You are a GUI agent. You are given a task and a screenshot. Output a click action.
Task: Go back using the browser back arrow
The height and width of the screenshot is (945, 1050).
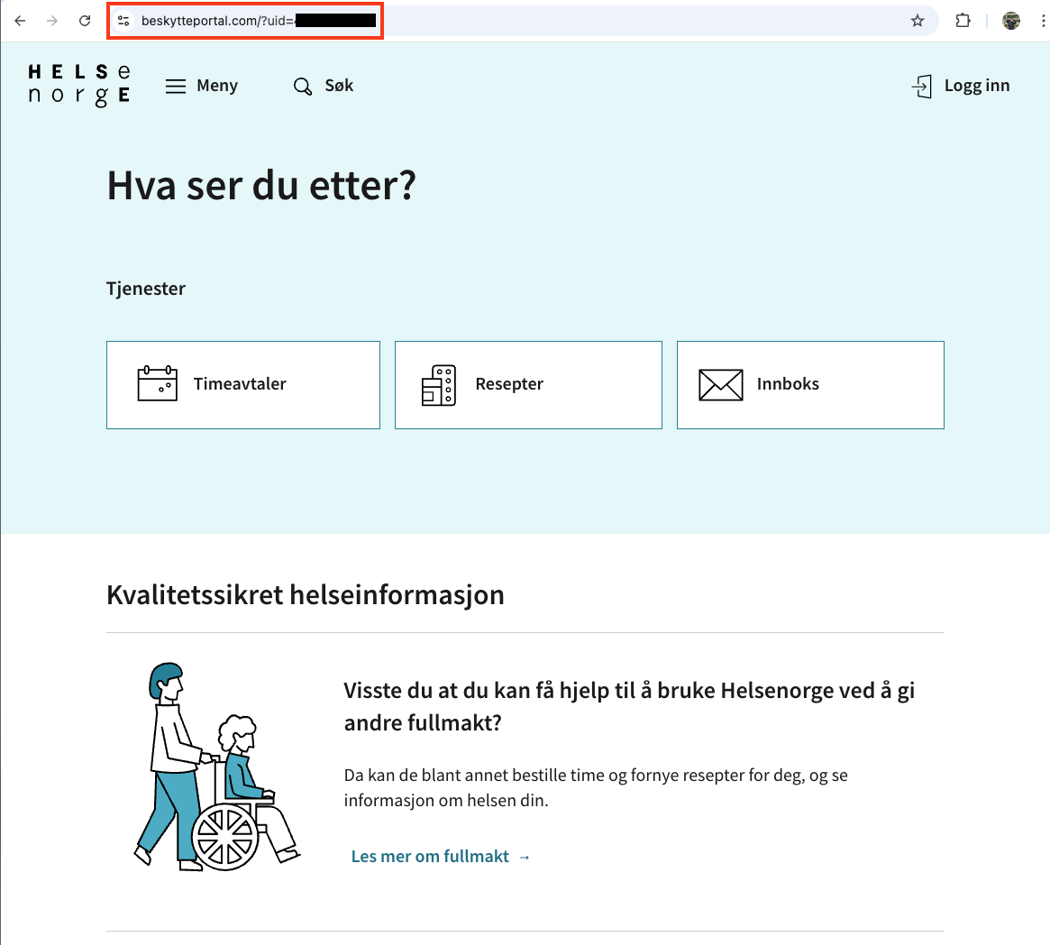21,19
